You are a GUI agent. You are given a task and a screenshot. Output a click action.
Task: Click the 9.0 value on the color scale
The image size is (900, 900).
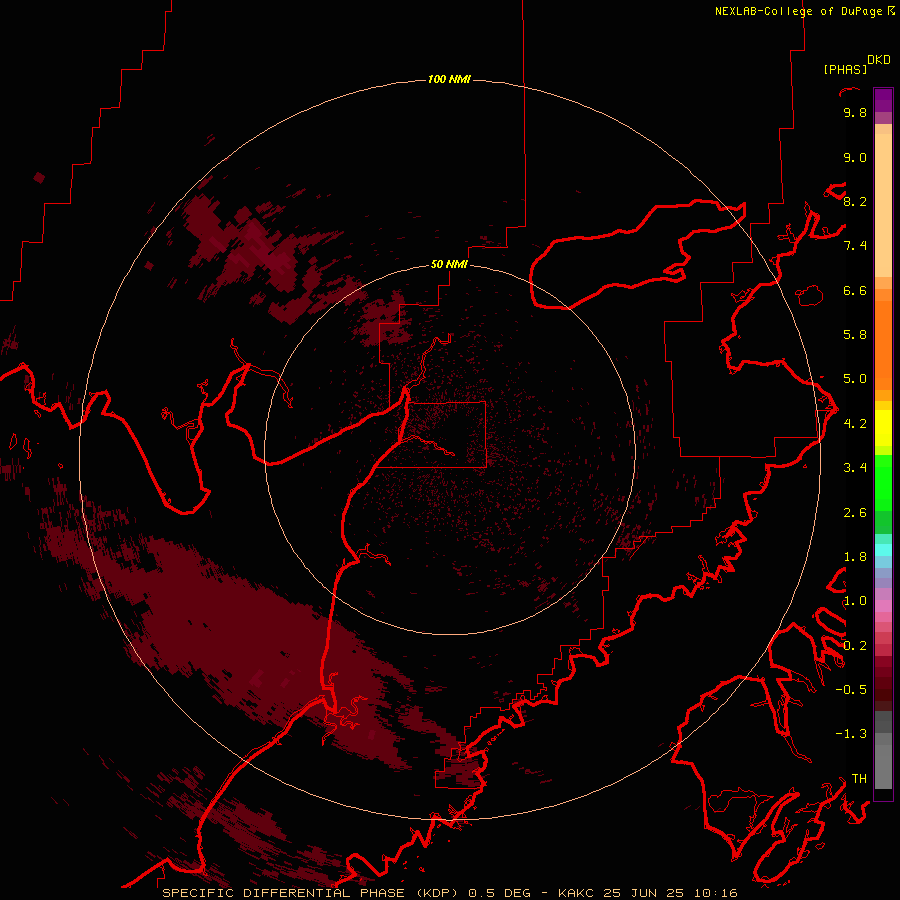click(855, 157)
